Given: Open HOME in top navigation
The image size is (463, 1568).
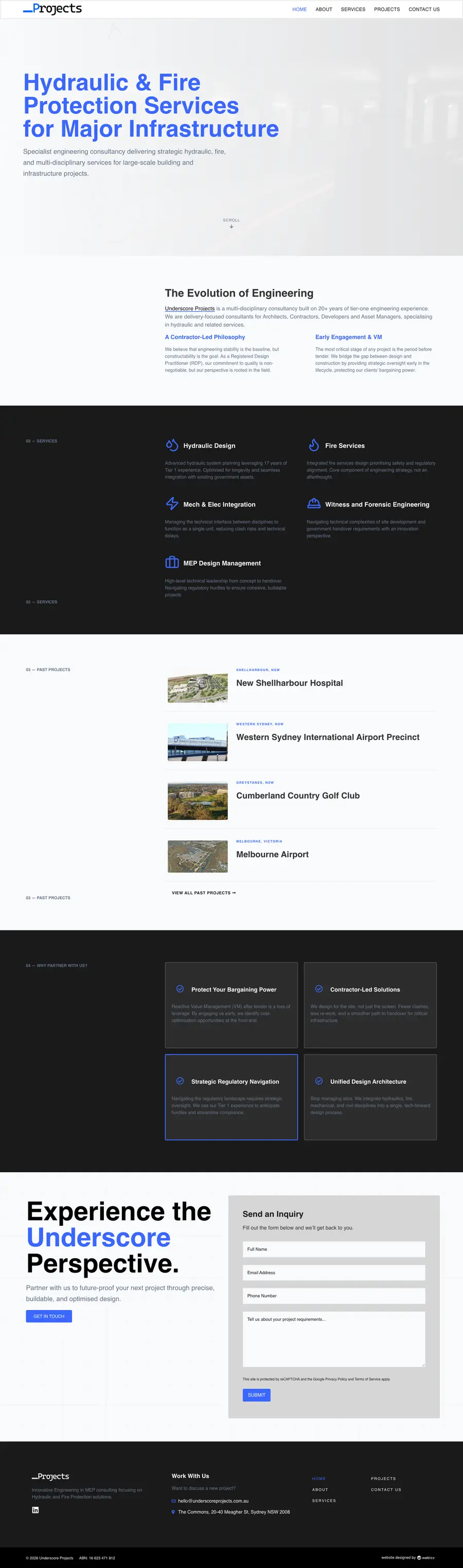Looking at the screenshot, I should tap(299, 9).
